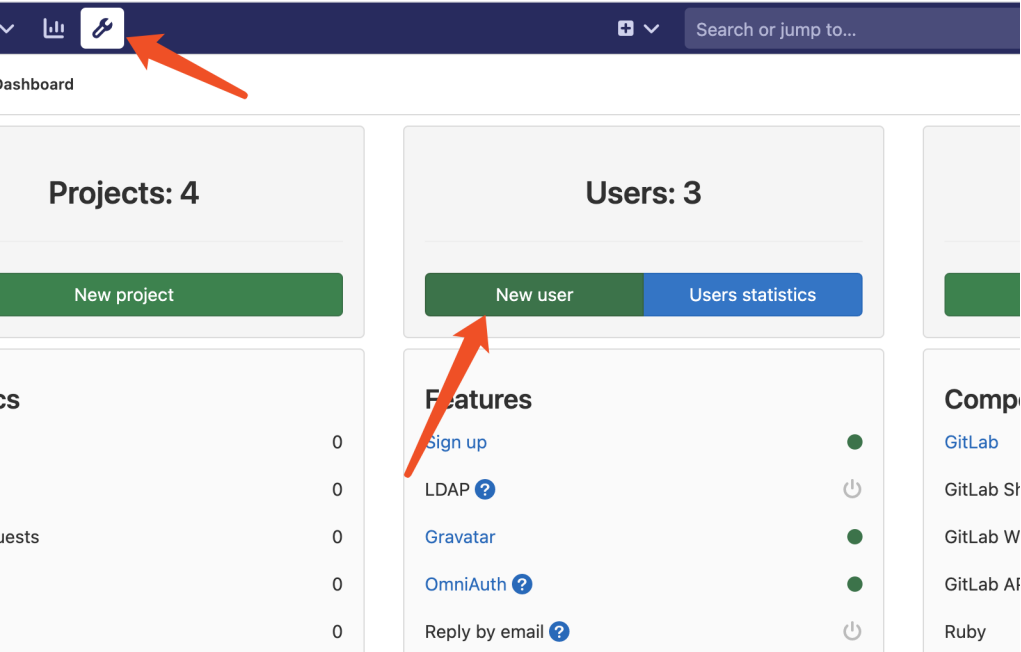Click the Reply by email power icon

pos(852,631)
